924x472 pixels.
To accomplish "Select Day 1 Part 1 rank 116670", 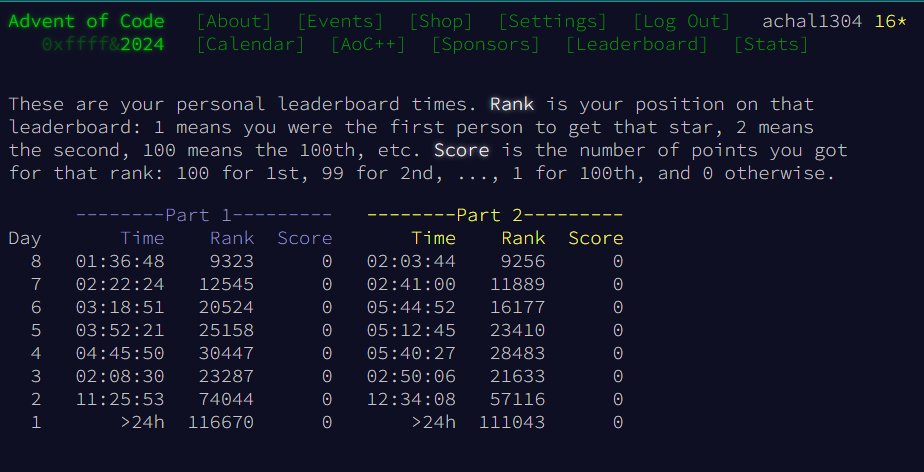I will 221,422.
